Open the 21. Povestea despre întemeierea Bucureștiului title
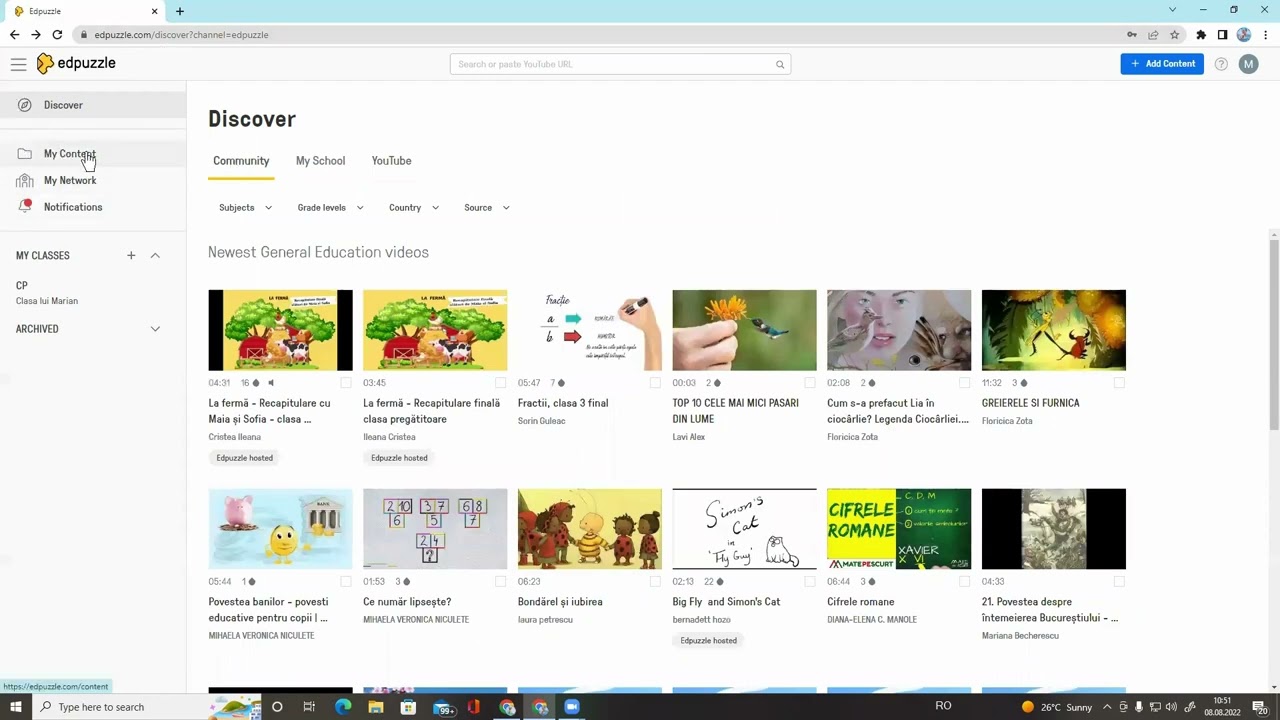 (1050, 610)
